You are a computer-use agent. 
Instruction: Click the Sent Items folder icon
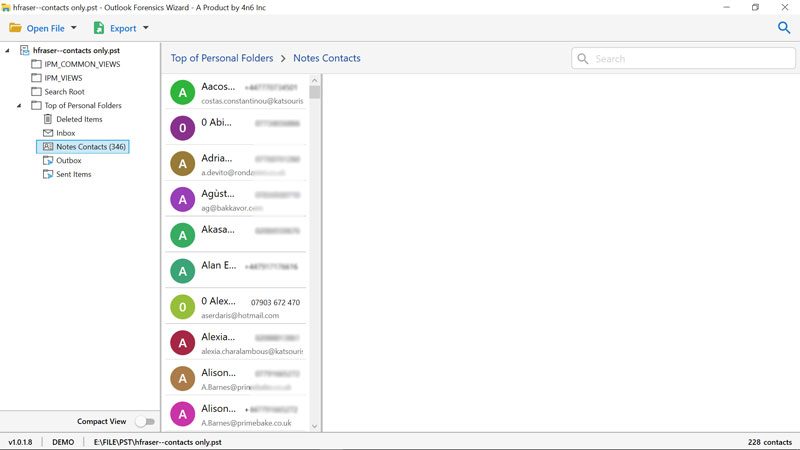[x=48, y=174]
